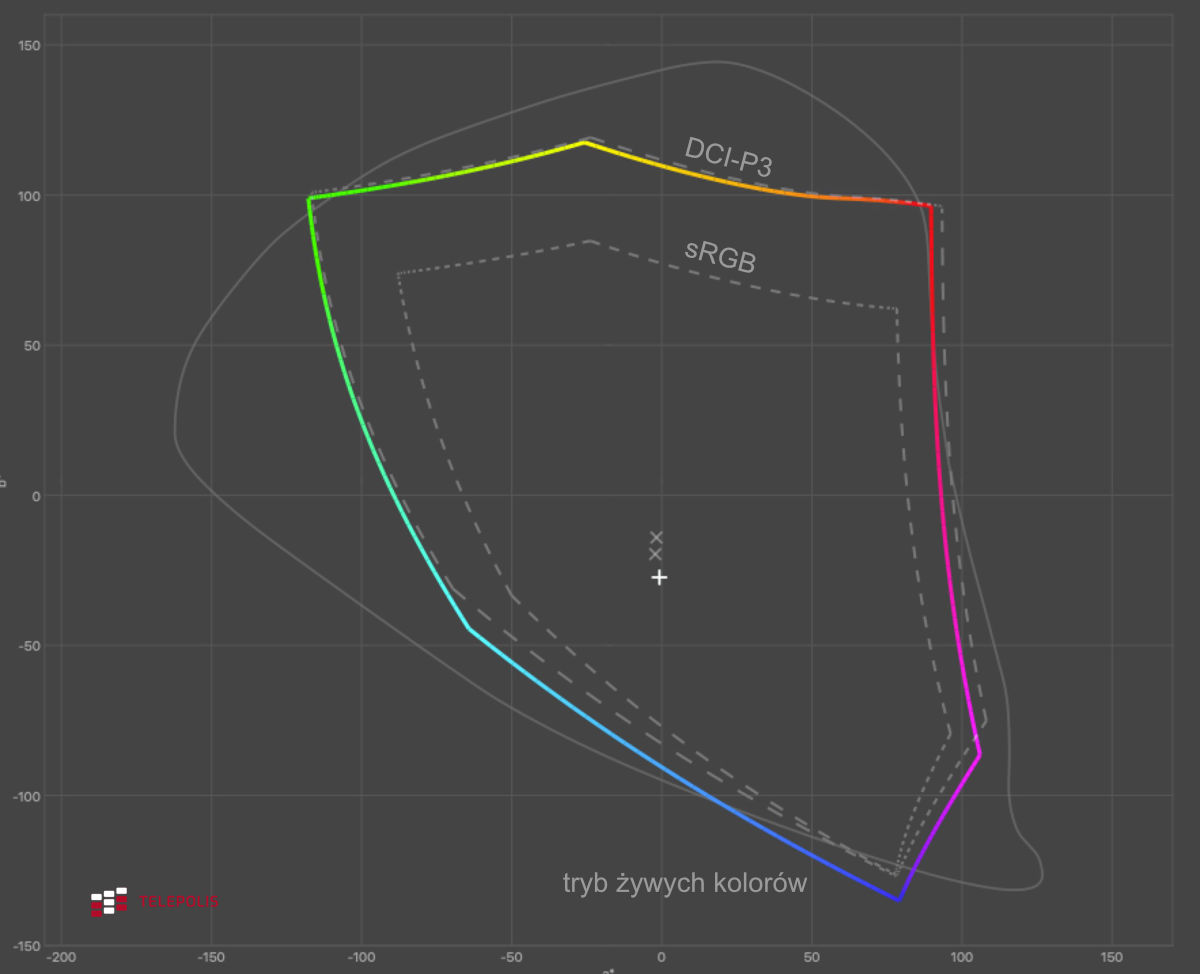Click the upper gray X marker
This screenshot has height=974, width=1200.
pos(656,537)
